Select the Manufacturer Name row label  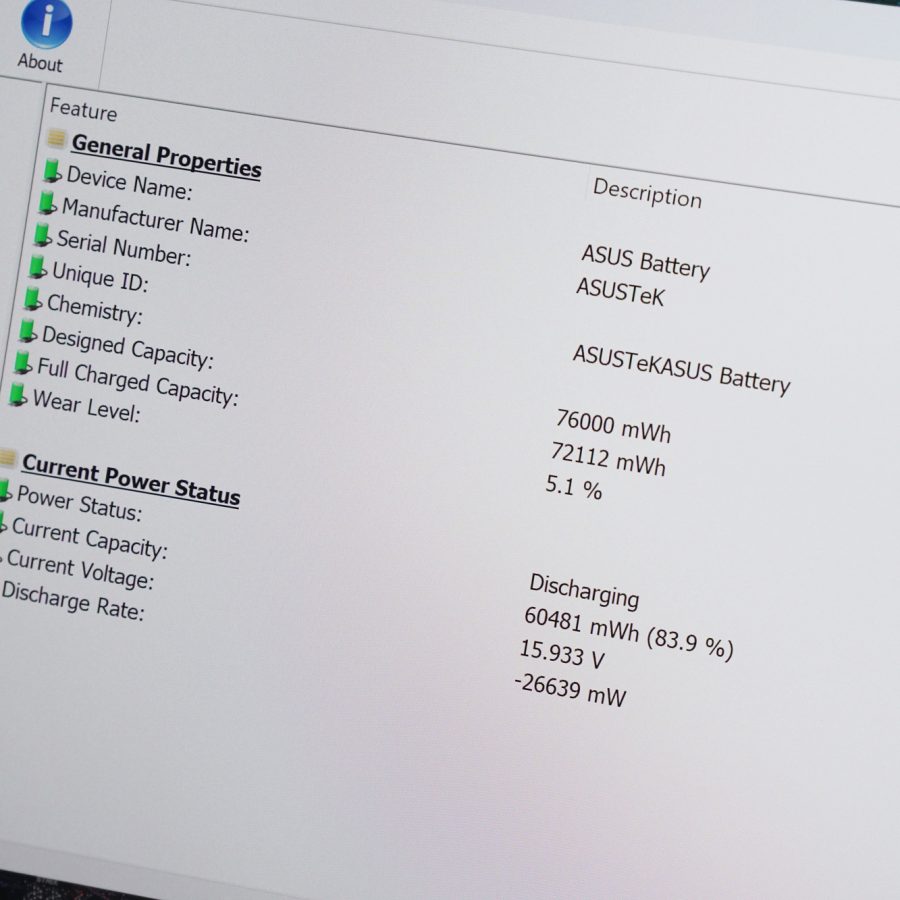(156, 220)
